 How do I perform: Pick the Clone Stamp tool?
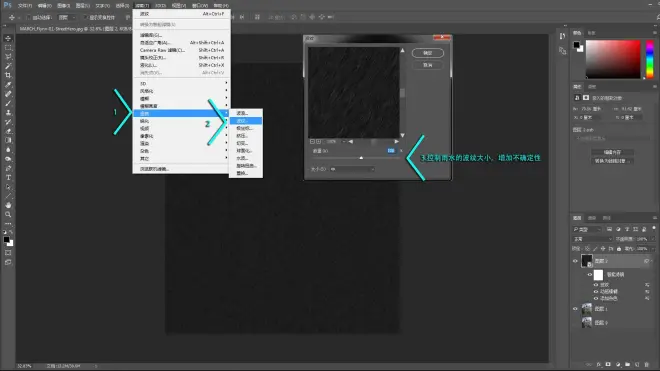click(8, 112)
